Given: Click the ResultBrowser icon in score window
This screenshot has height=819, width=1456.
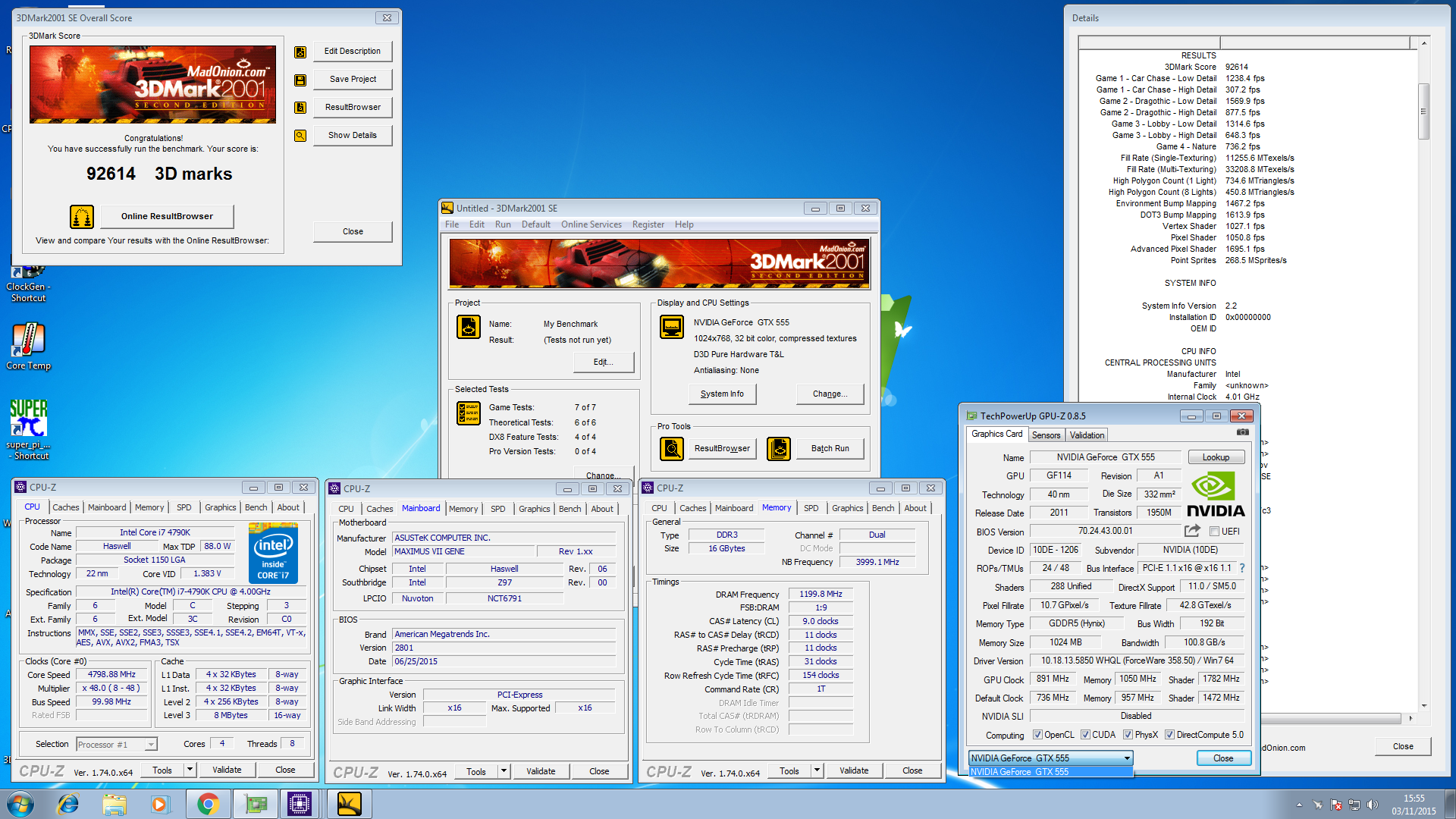Looking at the screenshot, I should [300, 108].
